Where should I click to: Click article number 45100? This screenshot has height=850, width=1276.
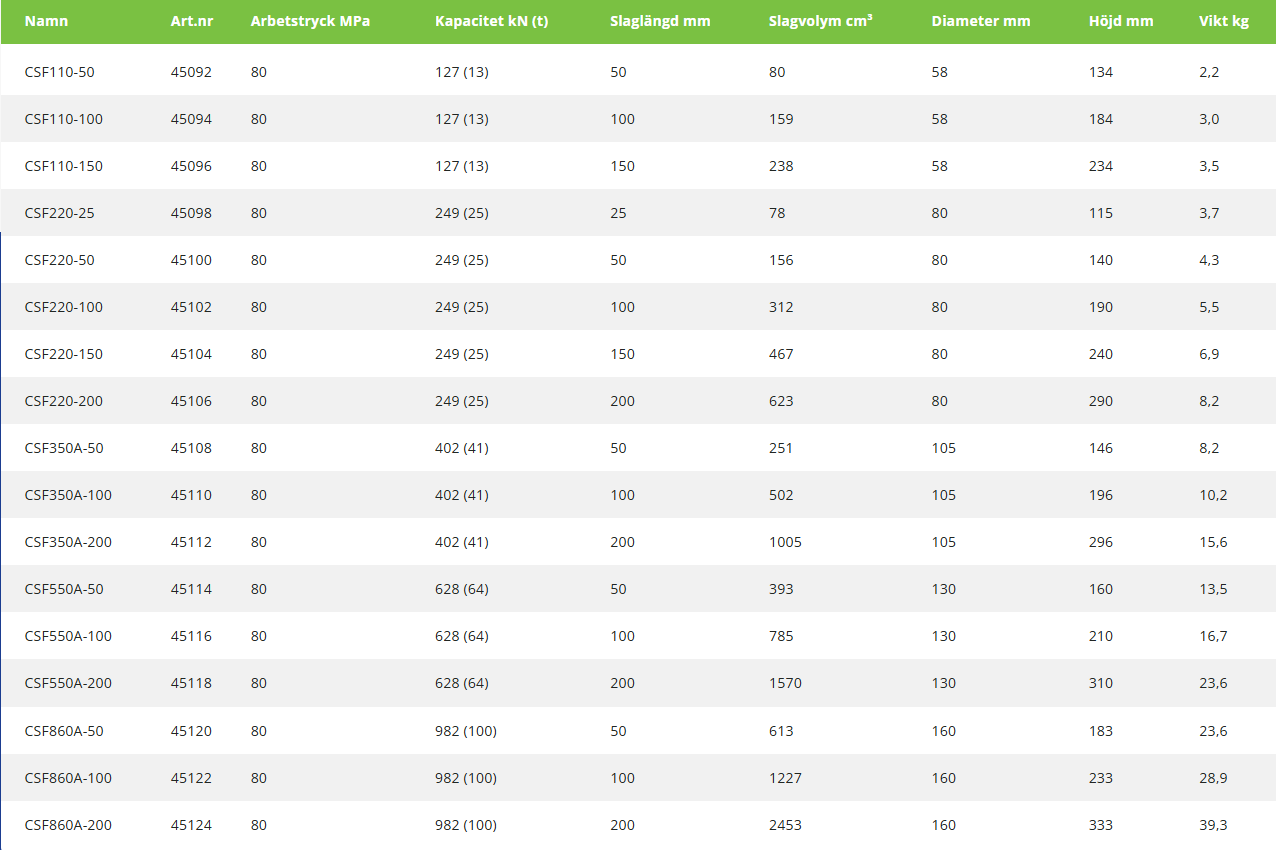pos(191,260)
